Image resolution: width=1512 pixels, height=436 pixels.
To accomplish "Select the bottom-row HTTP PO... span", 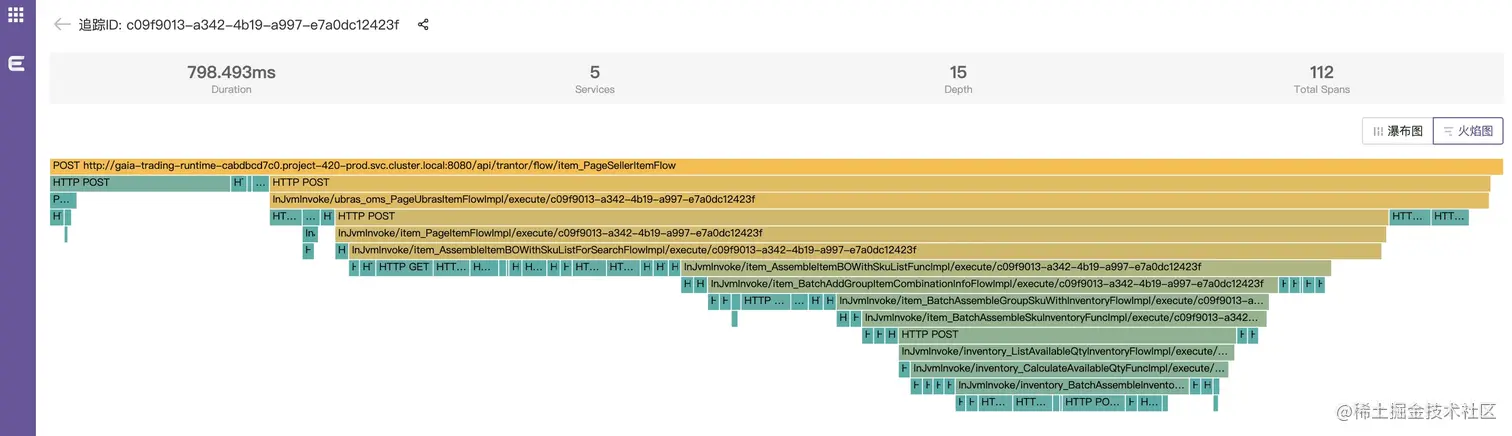I will coord(1093,403).
